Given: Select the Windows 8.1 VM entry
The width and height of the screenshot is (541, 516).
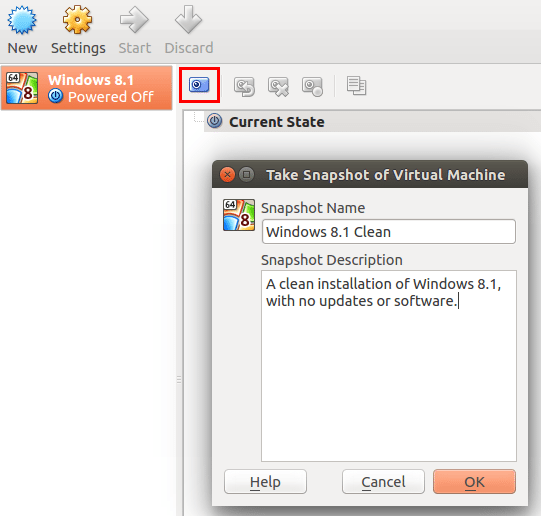Looking at the screenshot, I should [87, 88].
